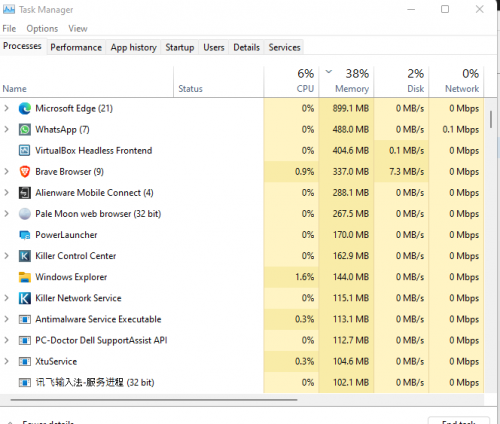
Task: Switch to the Startup tab
Action: pos(180,47)
